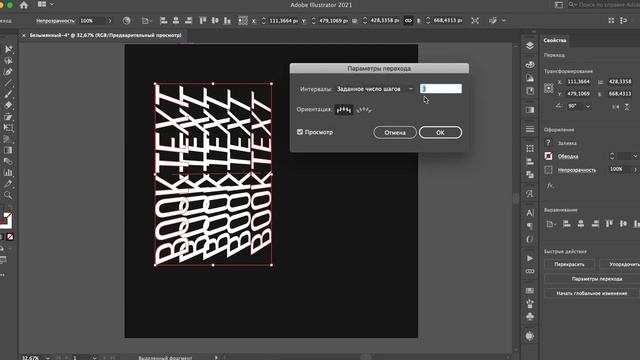Select the Безымянный-4 document tab

(105, 36)
